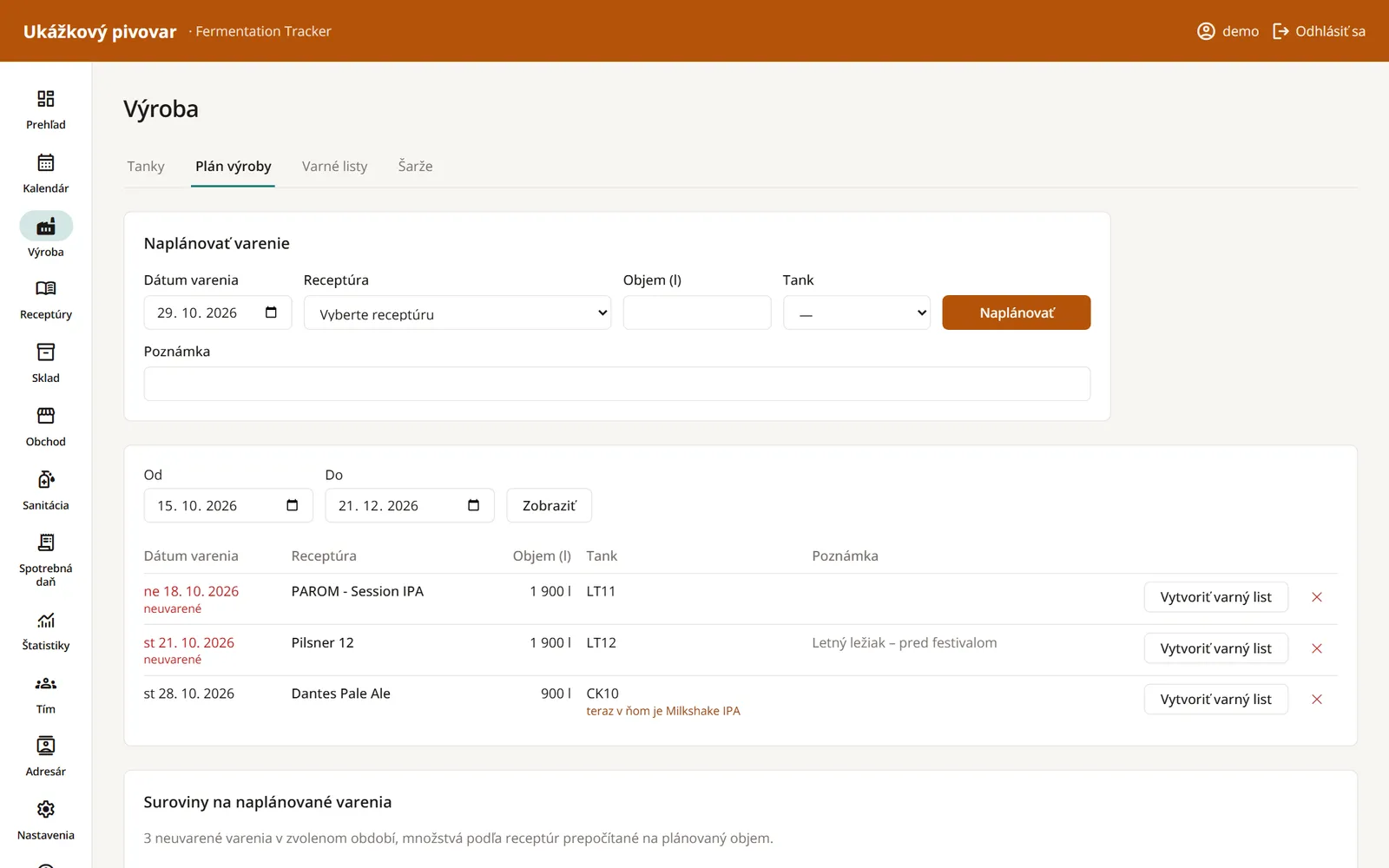This screenshot has height=868, width=1389.
Task: Expand the Tank selection dropdown
Action: (x=857, y=313)
